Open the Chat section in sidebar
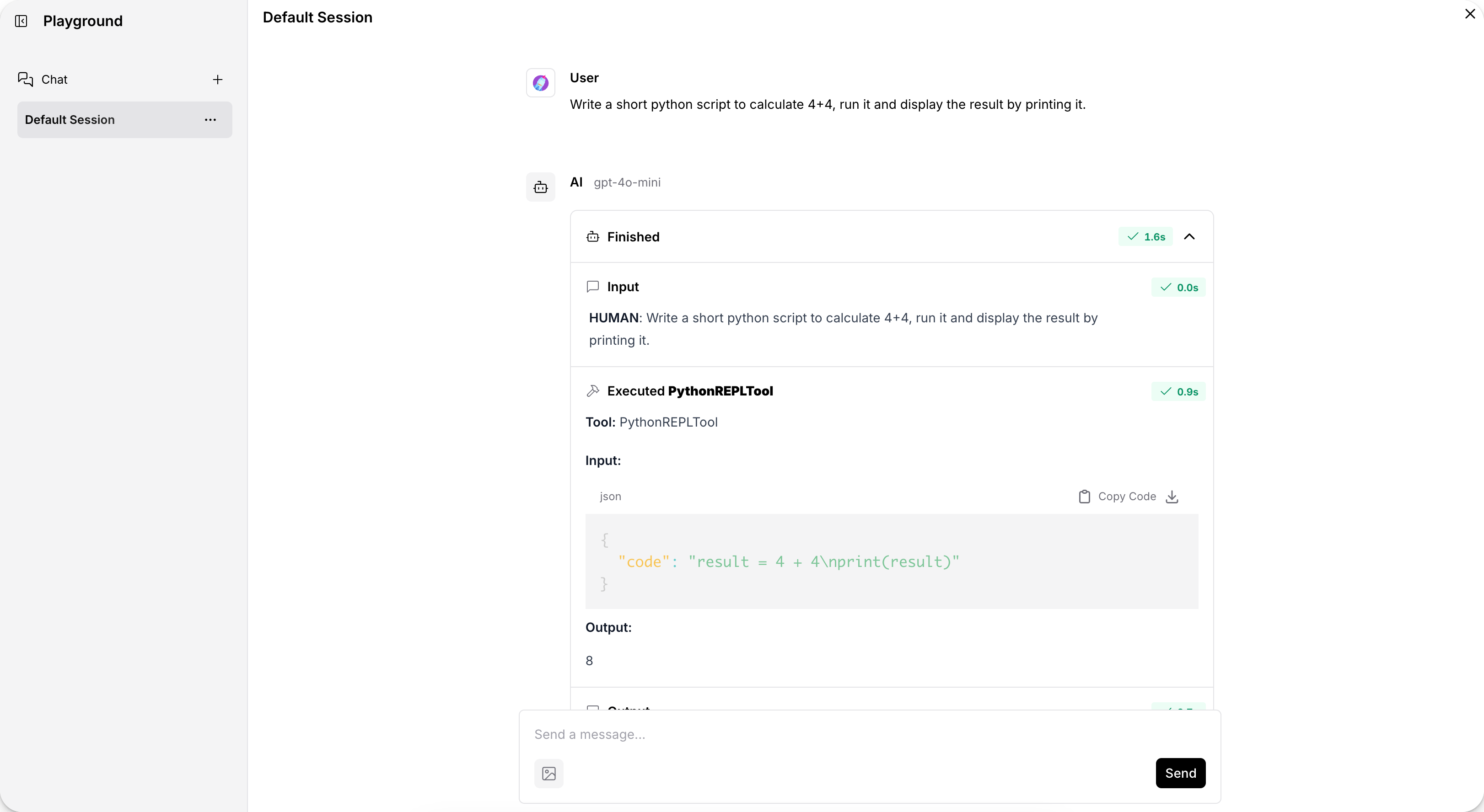The width and height of the screenshot is (1484, 812). click(54, 80)
